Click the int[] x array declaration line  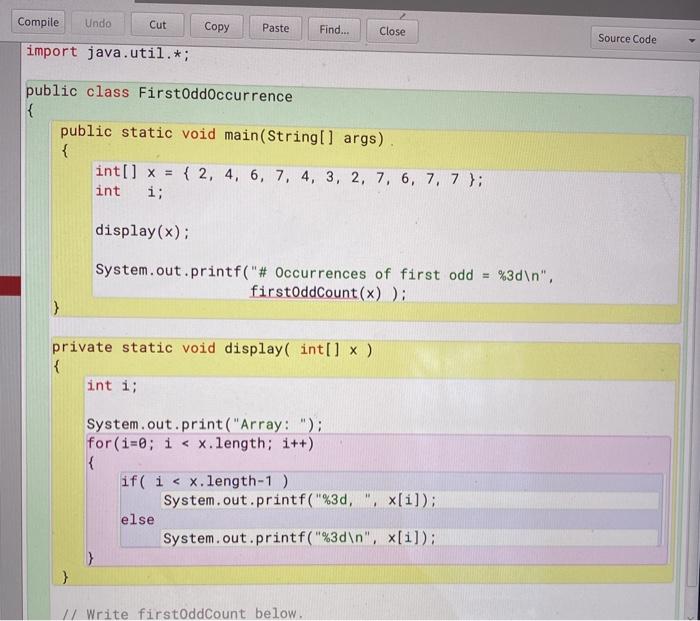pyautogui.click(x=289, y=175)
